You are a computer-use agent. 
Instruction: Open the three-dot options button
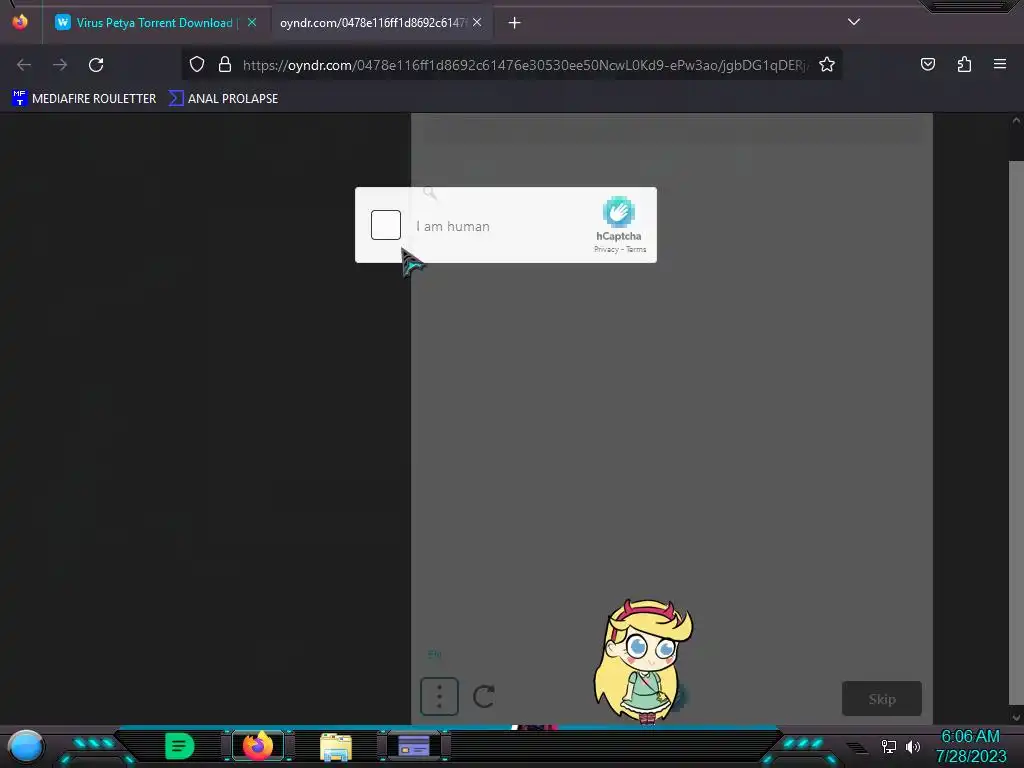point(439,696)
